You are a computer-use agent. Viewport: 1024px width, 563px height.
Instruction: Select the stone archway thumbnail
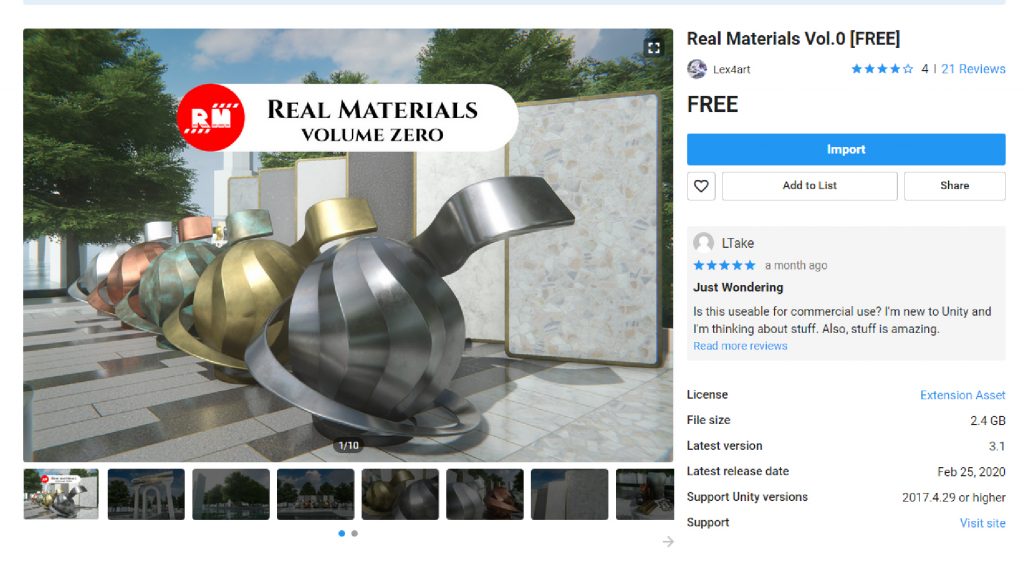coord(146,494)
